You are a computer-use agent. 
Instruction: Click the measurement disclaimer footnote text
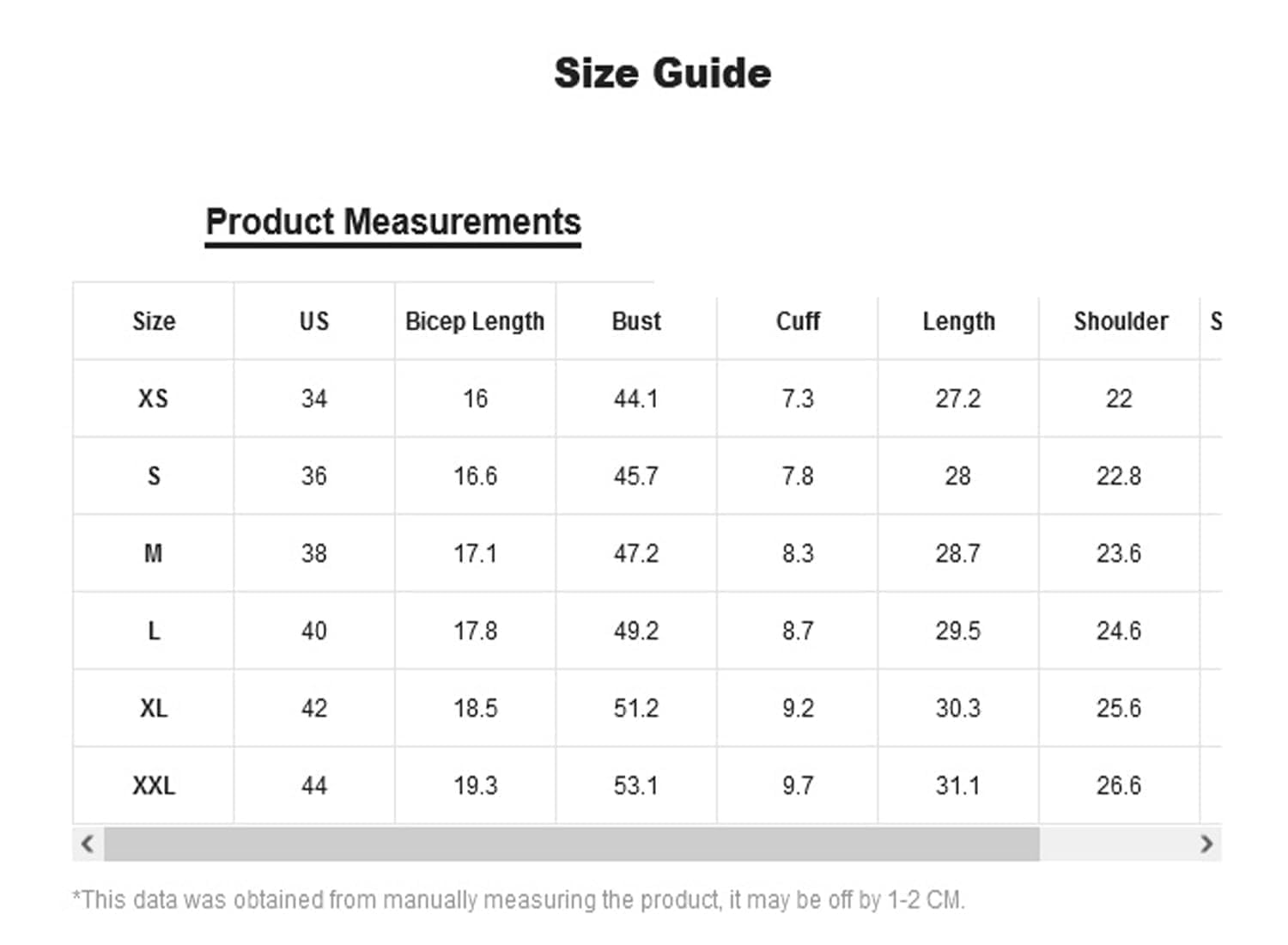519,899
